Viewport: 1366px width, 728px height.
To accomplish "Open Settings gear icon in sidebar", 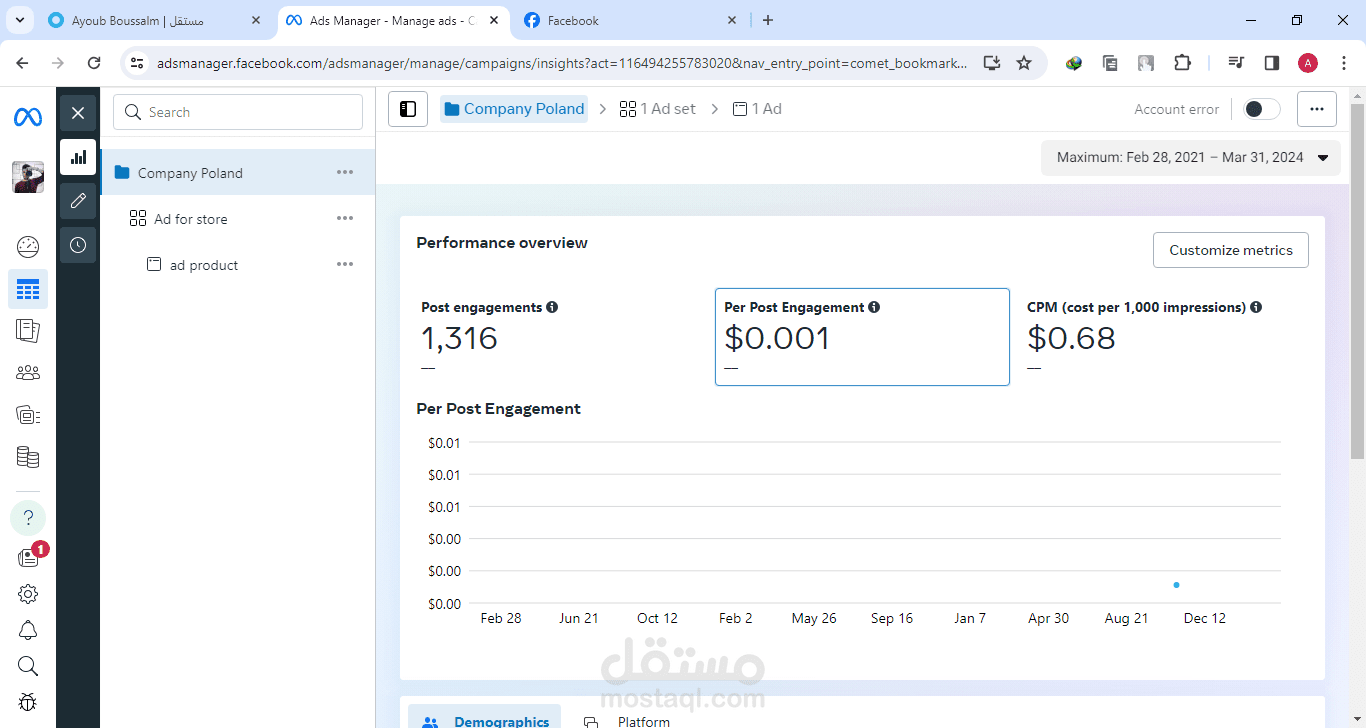I will click(28, 594).
